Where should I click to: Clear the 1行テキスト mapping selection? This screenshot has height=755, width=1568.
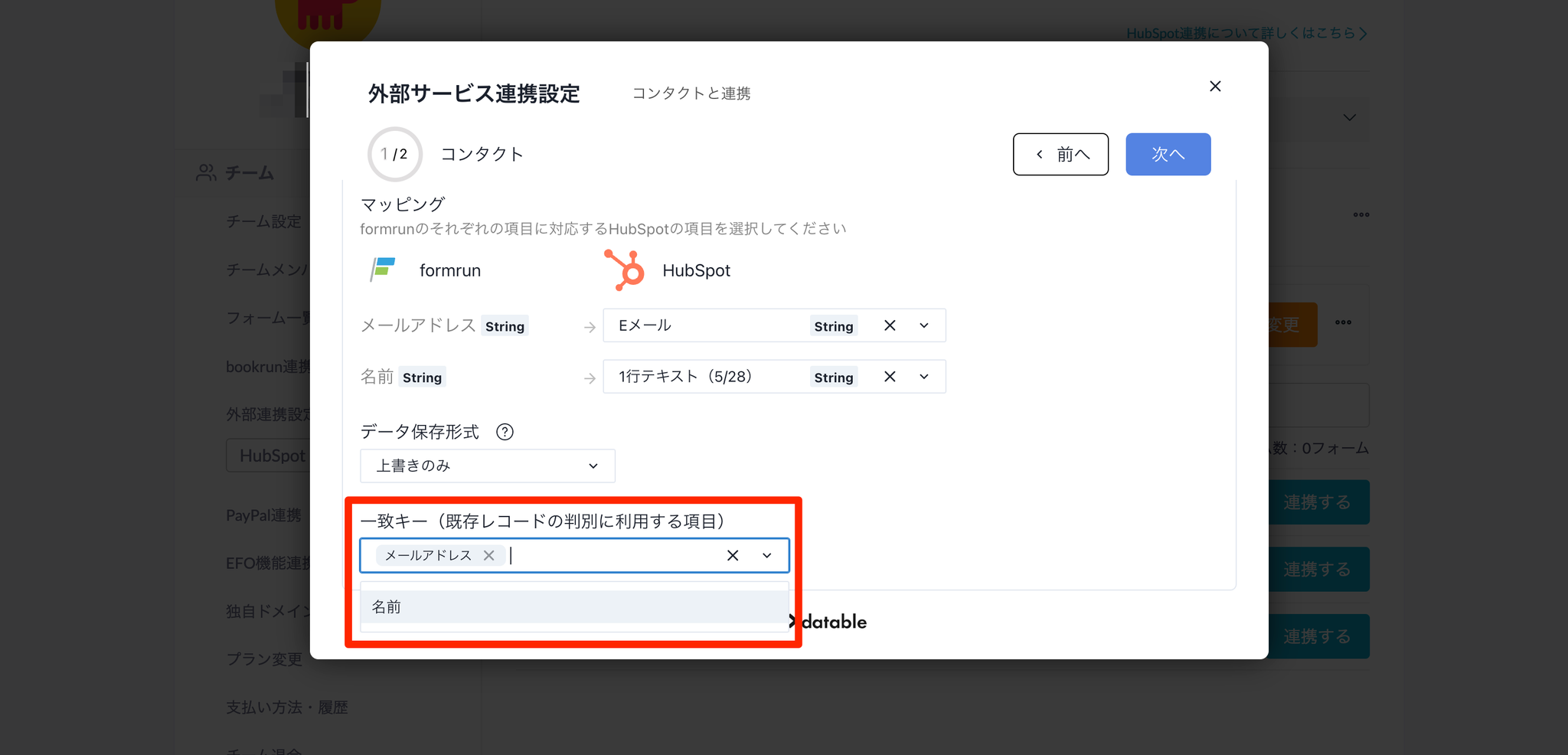click(890, 377)
